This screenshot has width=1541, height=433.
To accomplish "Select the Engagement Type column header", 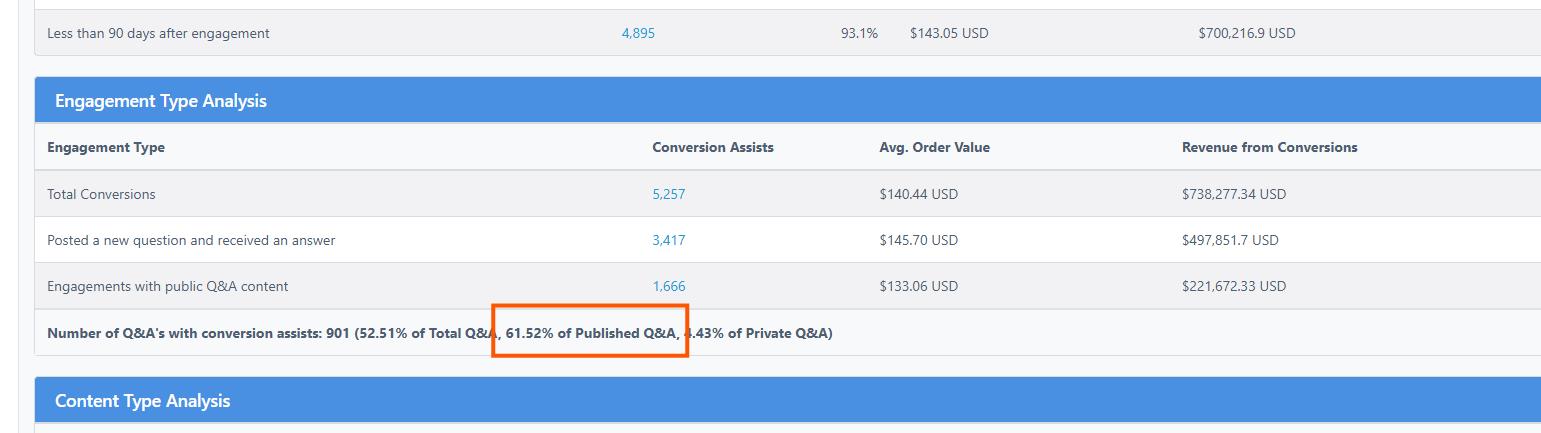I will tap(106, 147).
